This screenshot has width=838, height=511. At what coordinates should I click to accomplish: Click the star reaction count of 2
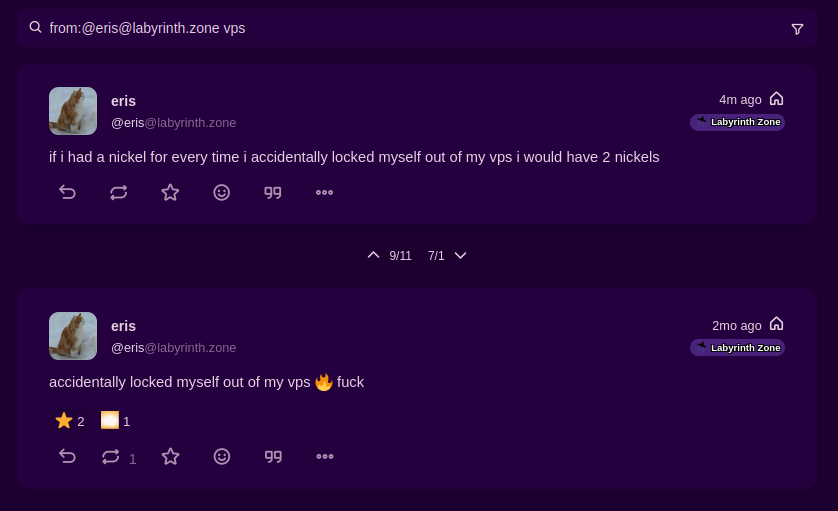click(70, 421)
